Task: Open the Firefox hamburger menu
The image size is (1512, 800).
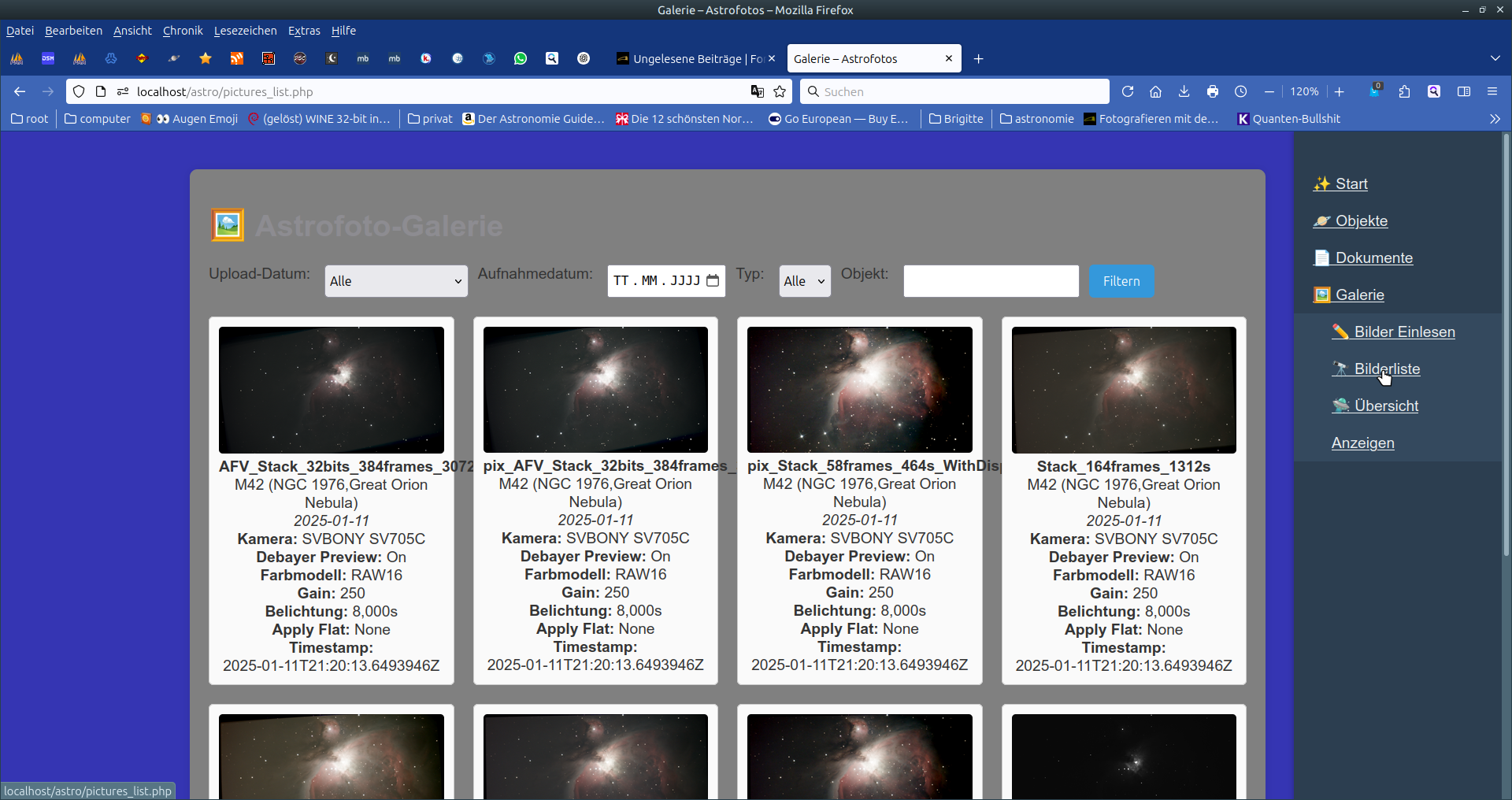Action: tap(1492, 91)
